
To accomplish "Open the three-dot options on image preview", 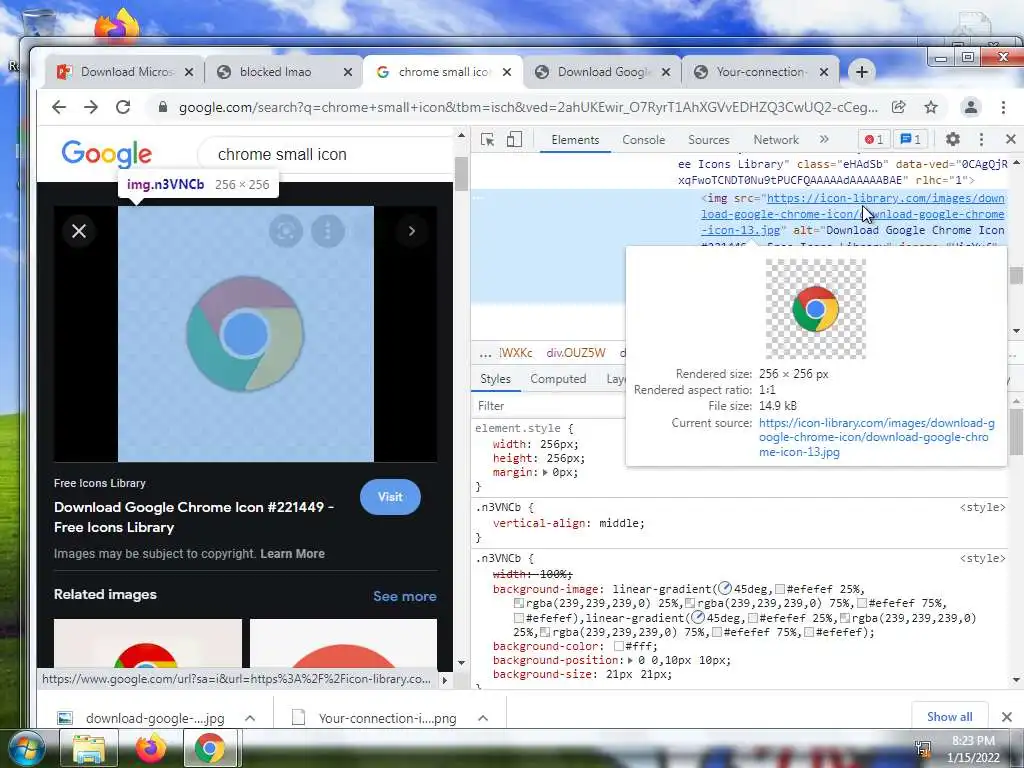I will tap(328, 231).
